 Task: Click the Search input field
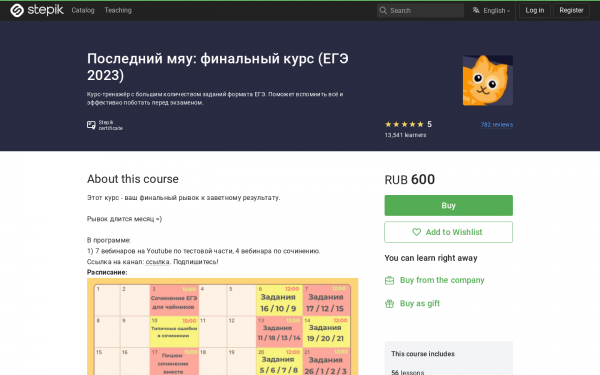pos(420,11)
